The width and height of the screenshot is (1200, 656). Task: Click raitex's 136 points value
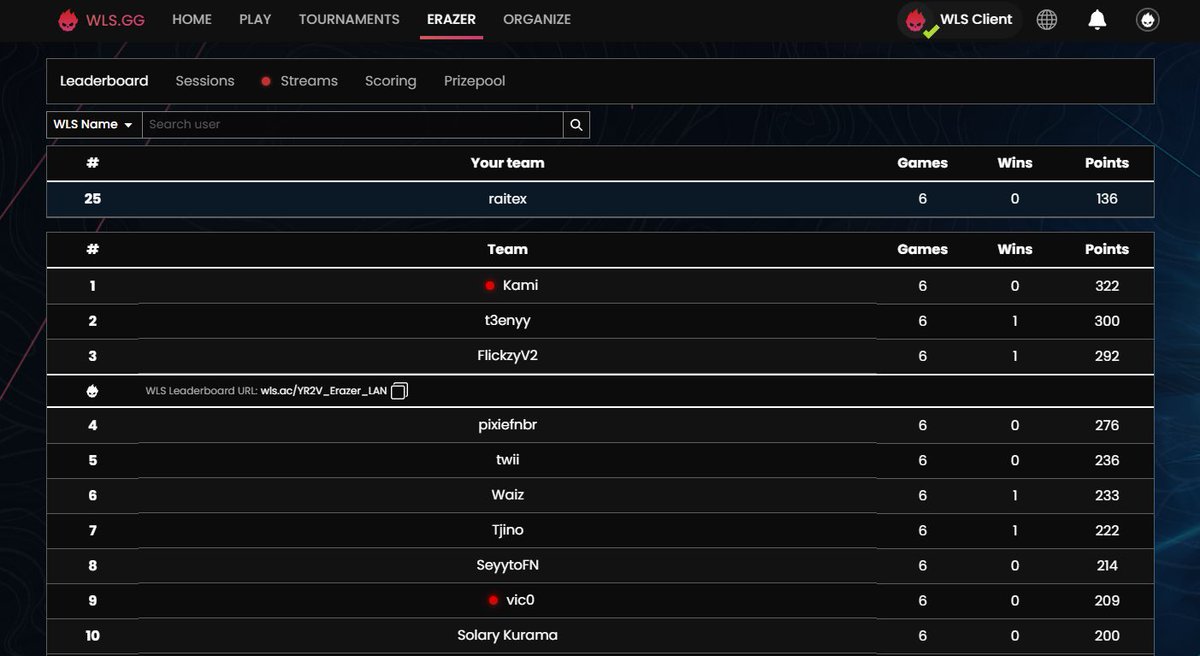click(x=1107, y=199)
